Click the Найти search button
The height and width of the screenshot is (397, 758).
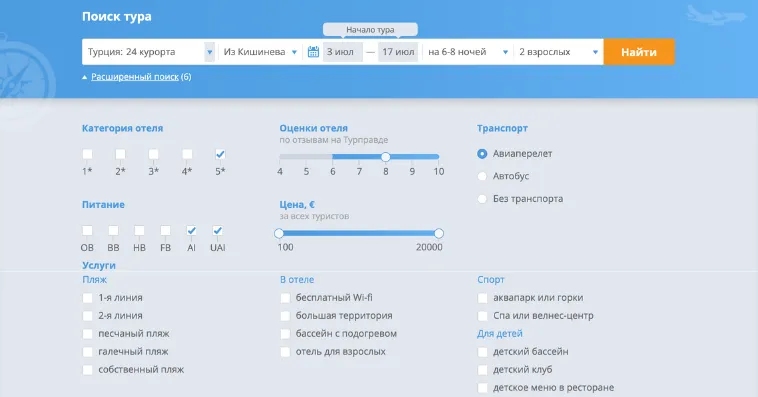coord(639,52)
